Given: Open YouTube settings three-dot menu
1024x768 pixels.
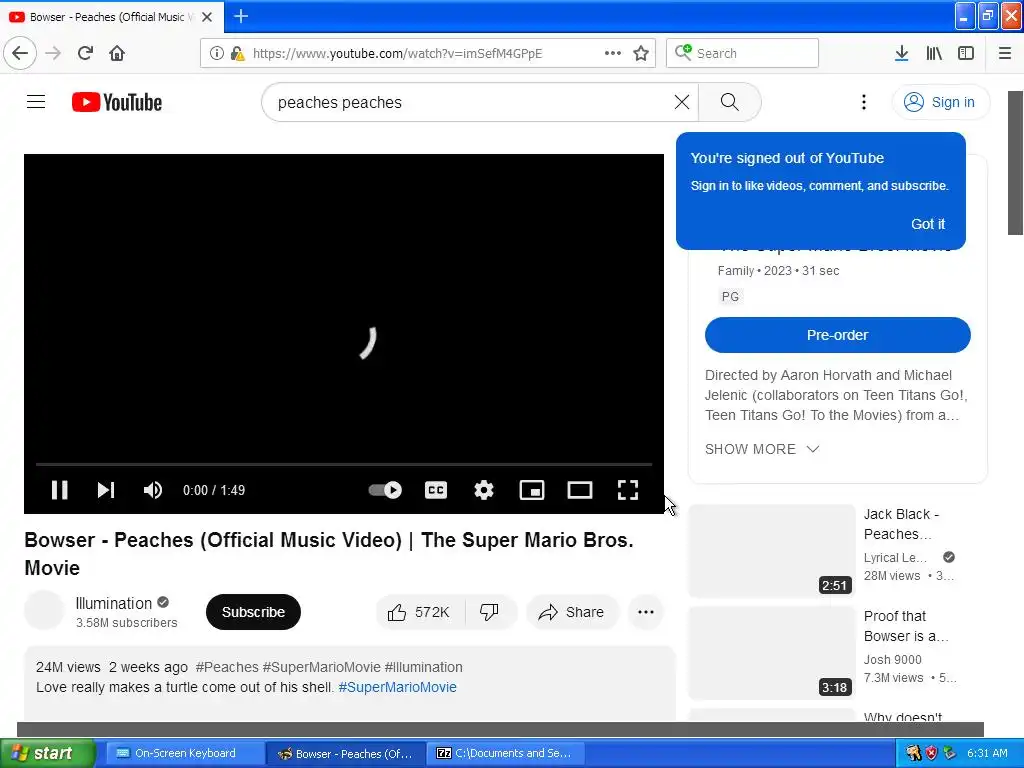Looking at the screenshot, I should point(863,102).
